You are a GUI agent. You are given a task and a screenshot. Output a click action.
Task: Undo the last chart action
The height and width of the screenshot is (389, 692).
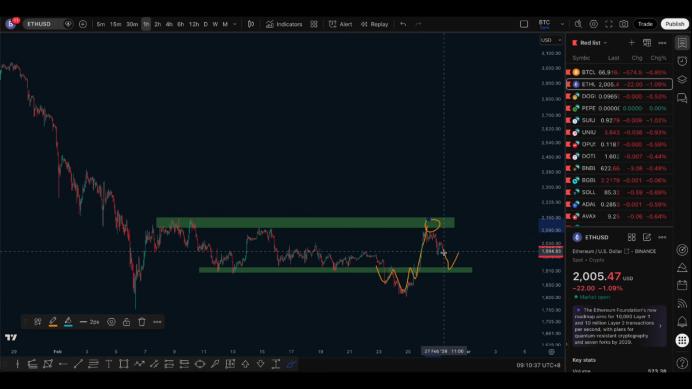403,24
